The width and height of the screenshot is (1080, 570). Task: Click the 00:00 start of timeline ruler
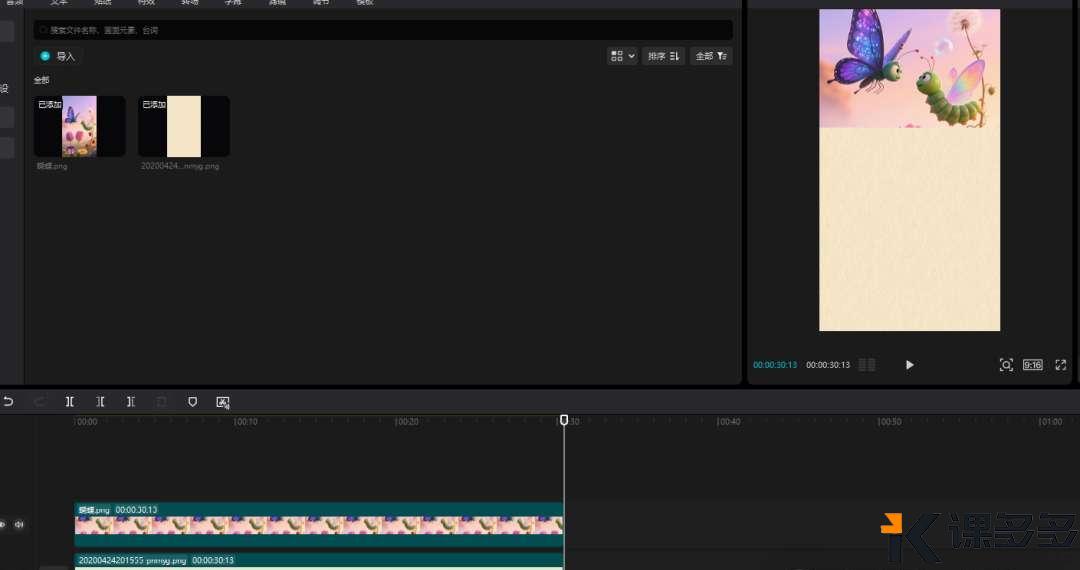point(85,421)
